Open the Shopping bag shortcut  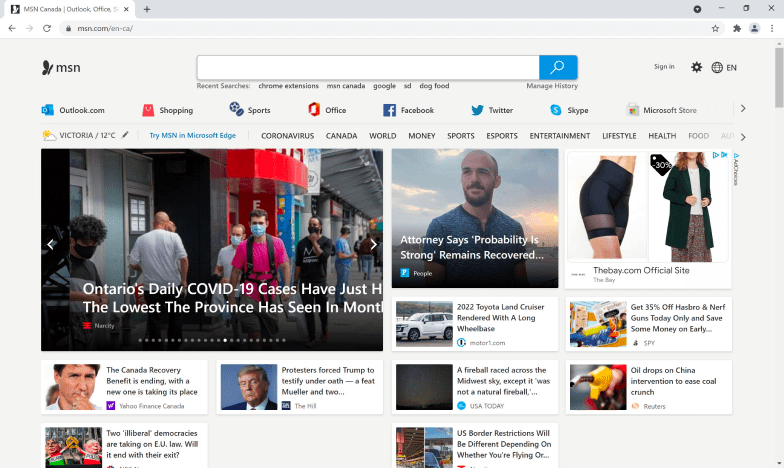coord(148,110)
